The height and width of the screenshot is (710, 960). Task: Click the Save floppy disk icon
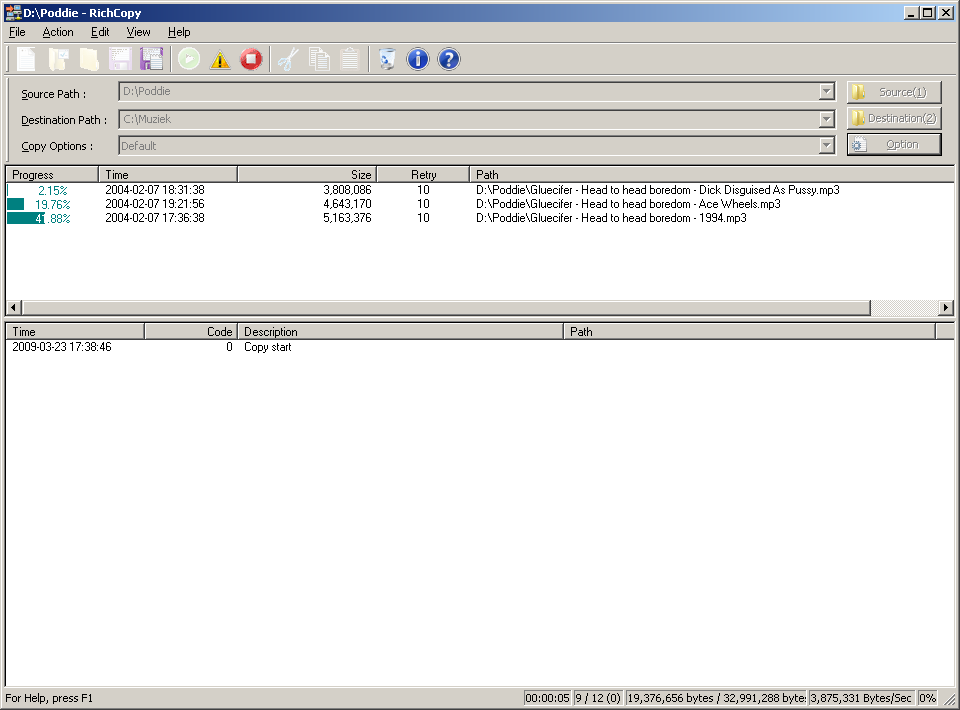[120, 59]
